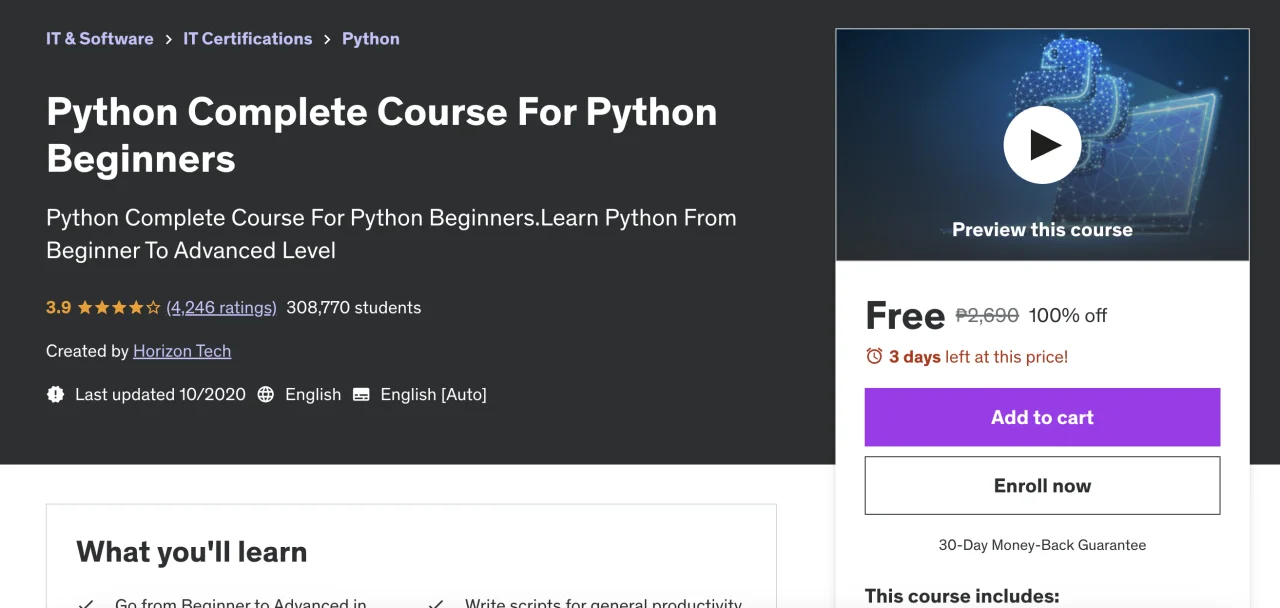This screenshot has width=1280, height=608.
Task: Click the Preview this course label
Action: click(x=1042, y=230)
